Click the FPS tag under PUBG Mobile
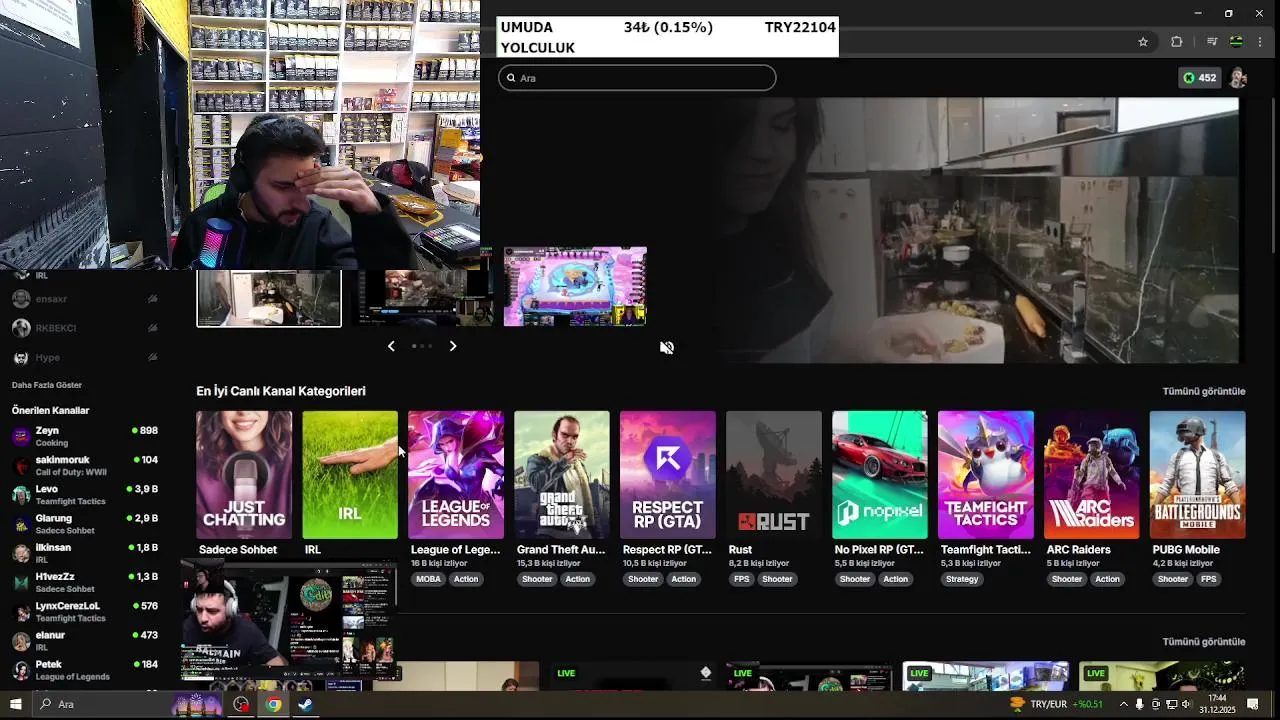1280x720 pixels. click(x=1209, y=579)
